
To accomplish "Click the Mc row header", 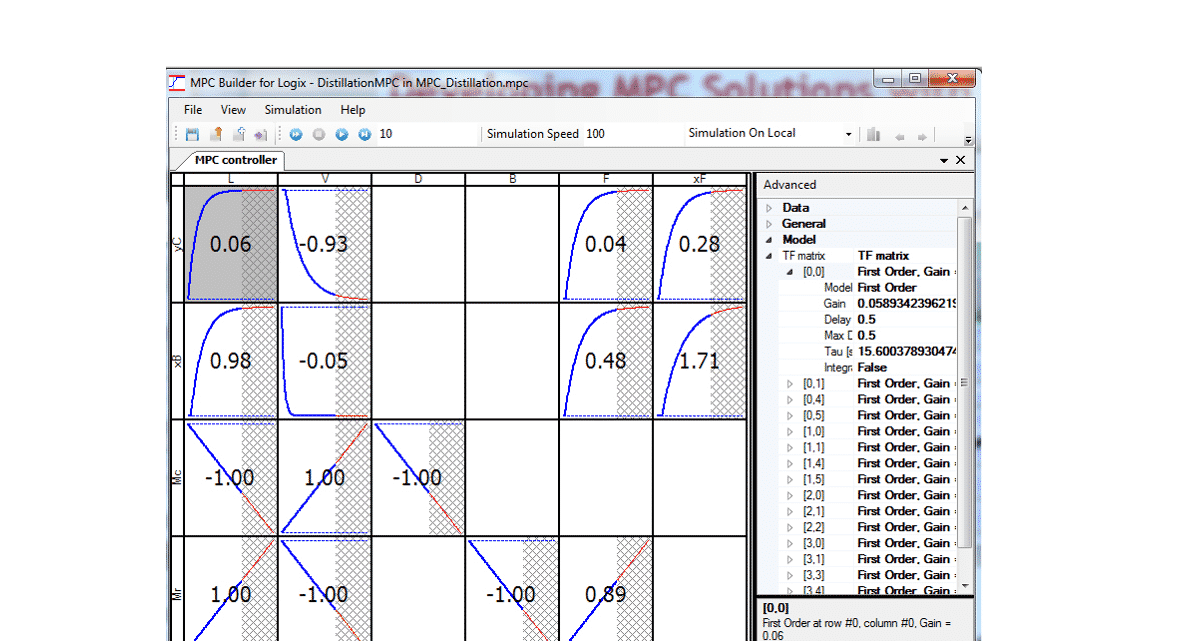I will [x=178, y=477].
